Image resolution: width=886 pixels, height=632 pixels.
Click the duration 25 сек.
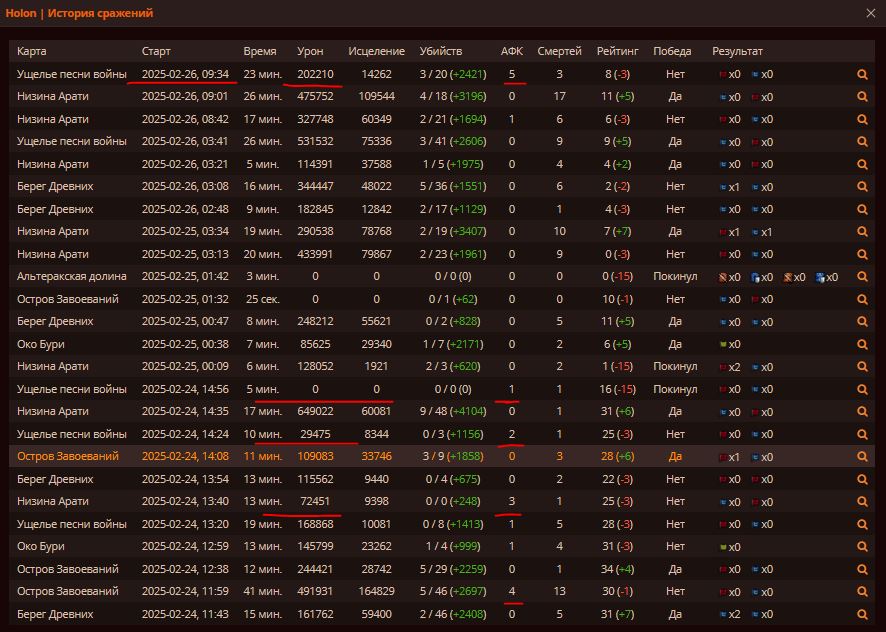263,299
